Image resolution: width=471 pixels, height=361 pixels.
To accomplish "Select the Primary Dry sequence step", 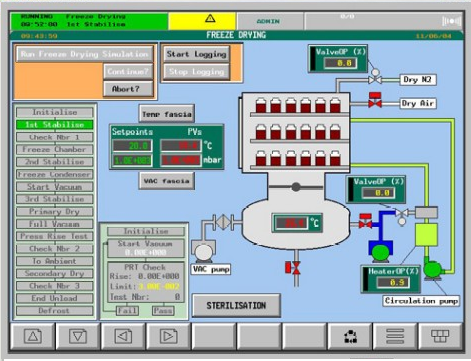I will coord(55,212).
